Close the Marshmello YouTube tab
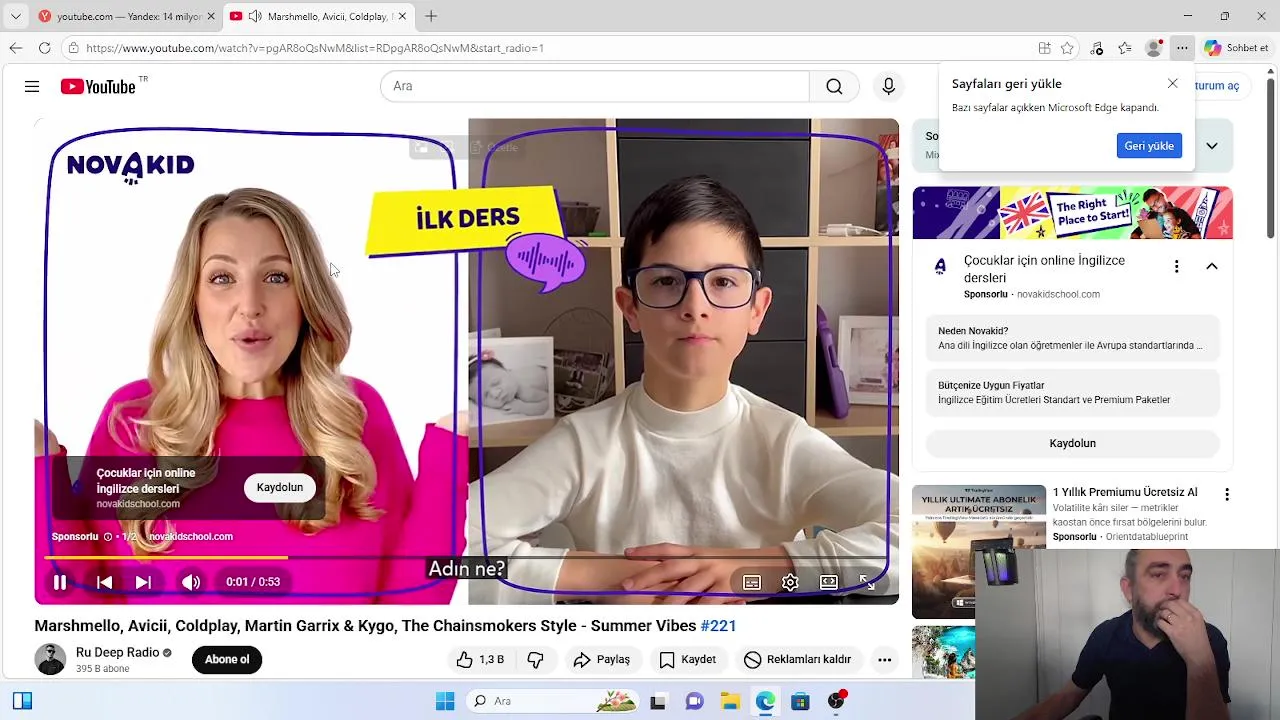 click(402, 17)
